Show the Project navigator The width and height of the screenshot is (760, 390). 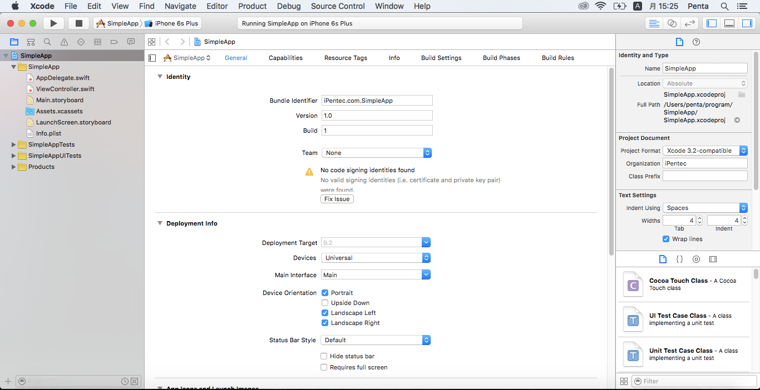[14, 42]
